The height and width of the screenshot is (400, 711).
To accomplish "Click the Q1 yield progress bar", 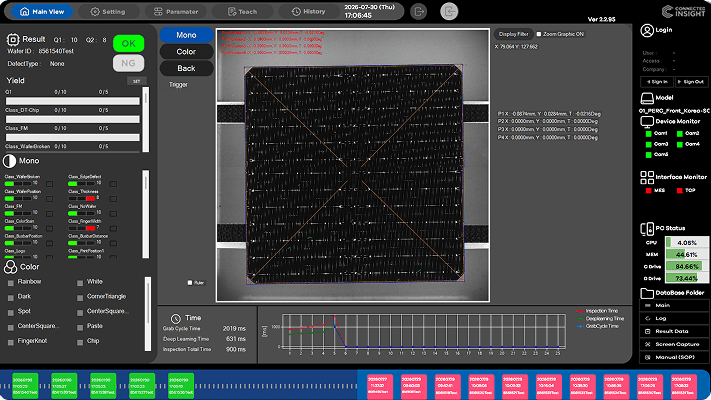I will pos(73,101).
